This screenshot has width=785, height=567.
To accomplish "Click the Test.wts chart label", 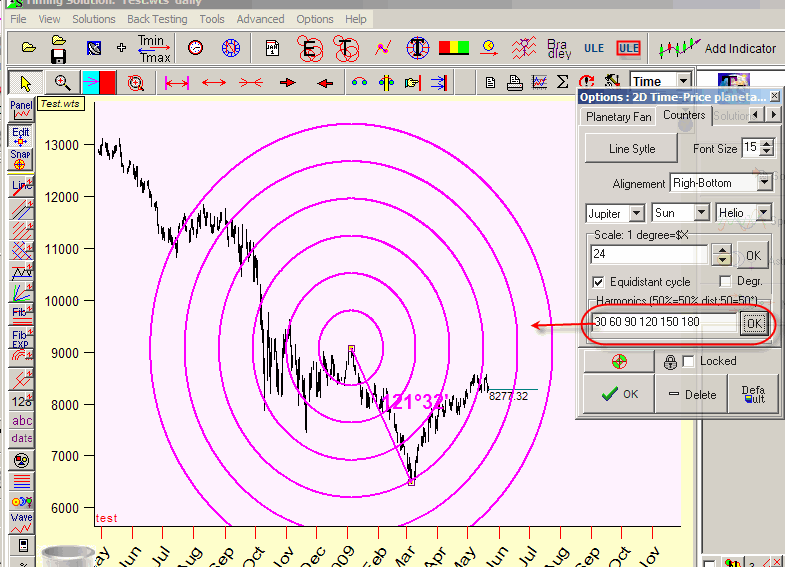I will pos(60,104).
